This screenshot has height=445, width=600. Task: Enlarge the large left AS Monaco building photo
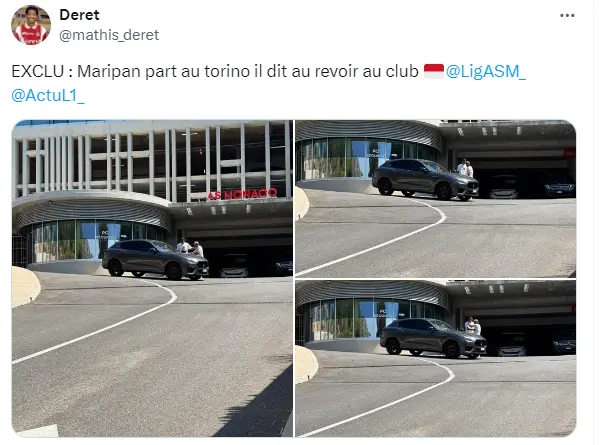(x=152, y=278)
